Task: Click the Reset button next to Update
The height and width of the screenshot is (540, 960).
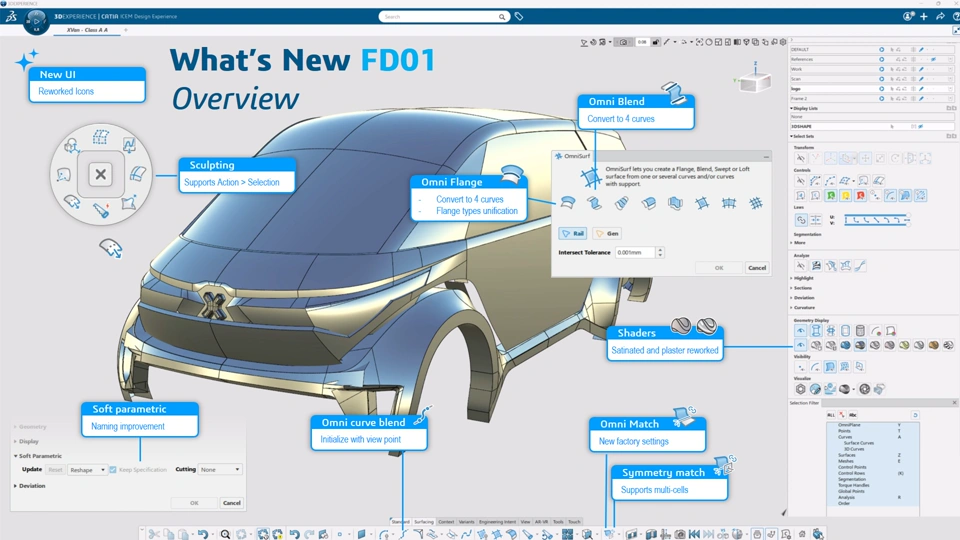Action: 55,470
